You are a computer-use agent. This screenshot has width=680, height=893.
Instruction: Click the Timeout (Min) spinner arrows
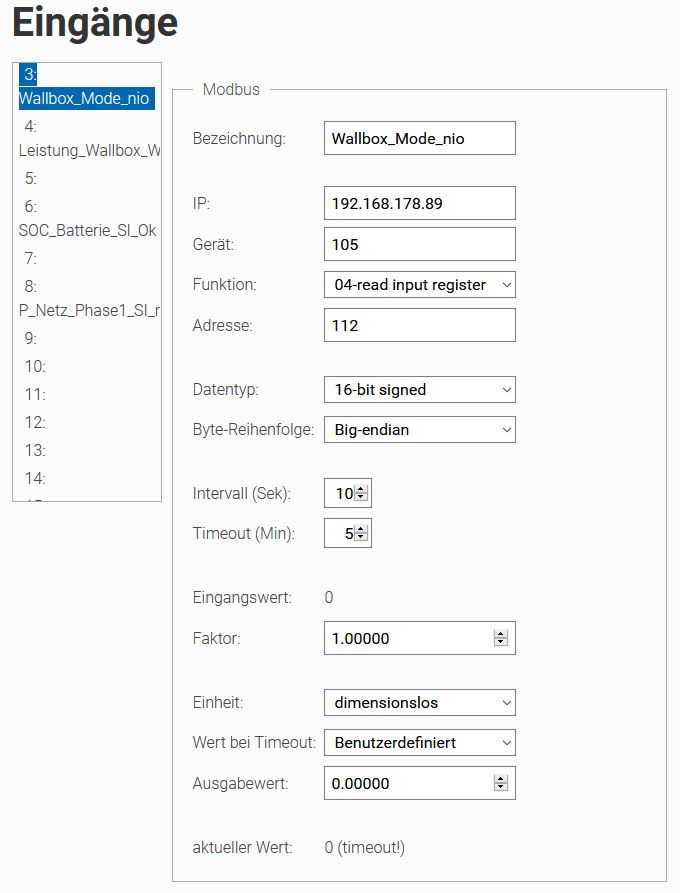[x=361, y=533]
